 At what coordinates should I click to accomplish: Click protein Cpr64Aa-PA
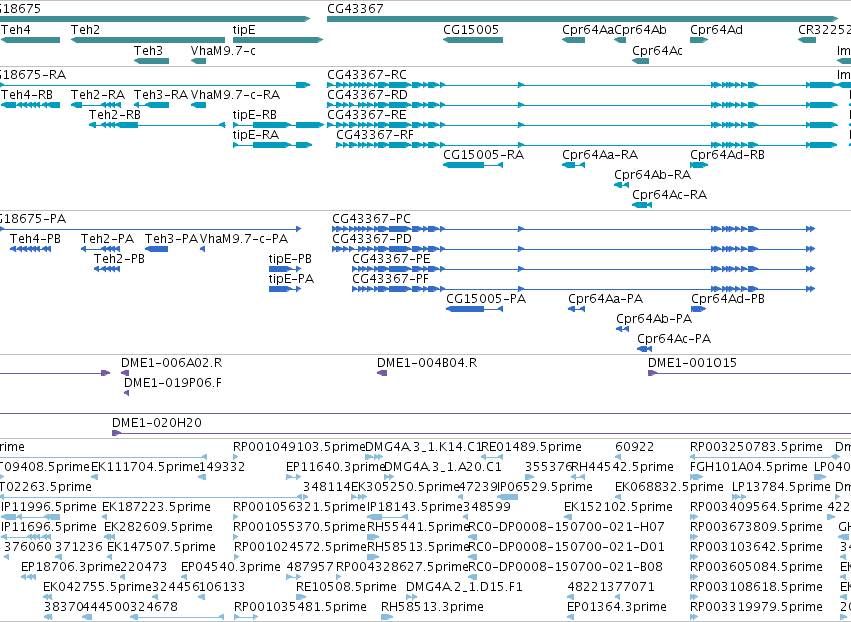click(576, 309)
